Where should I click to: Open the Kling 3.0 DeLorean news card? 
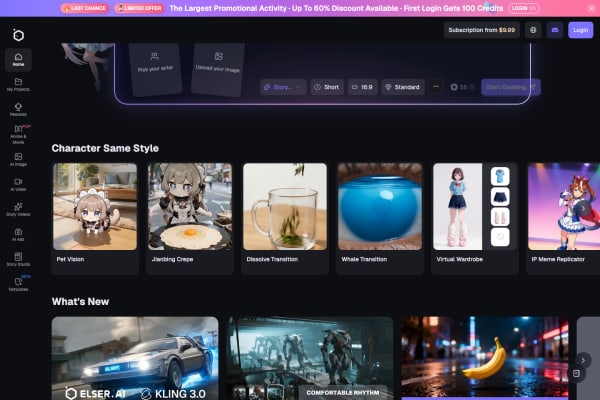(x=135, y=358)
